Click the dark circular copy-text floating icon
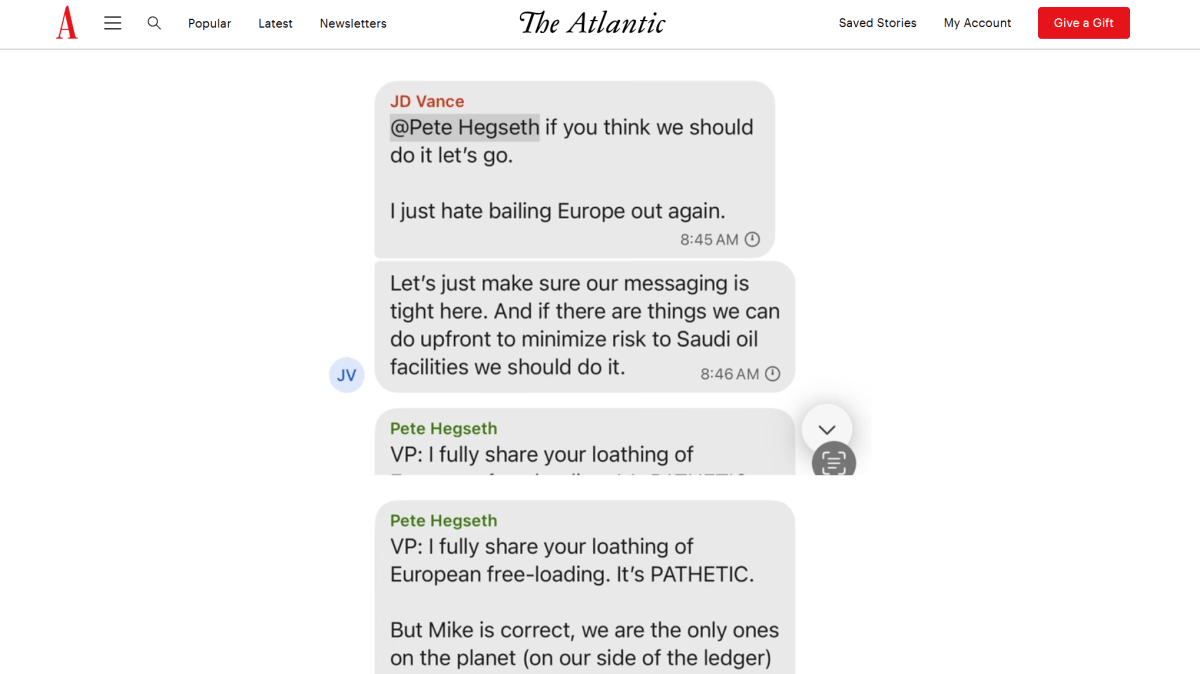Viewport: 1200px width, 674px height. (834, 461)
